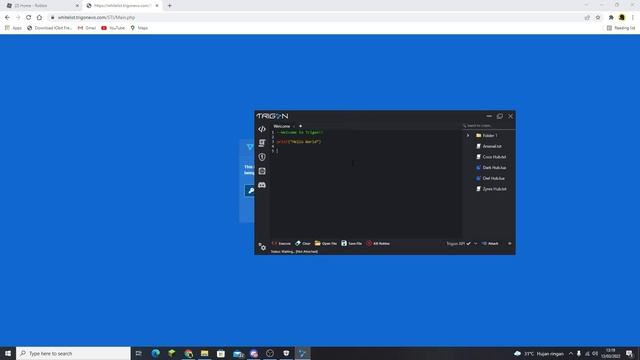Go forward in the browser
Screen dimensions: 640x360
18,18
